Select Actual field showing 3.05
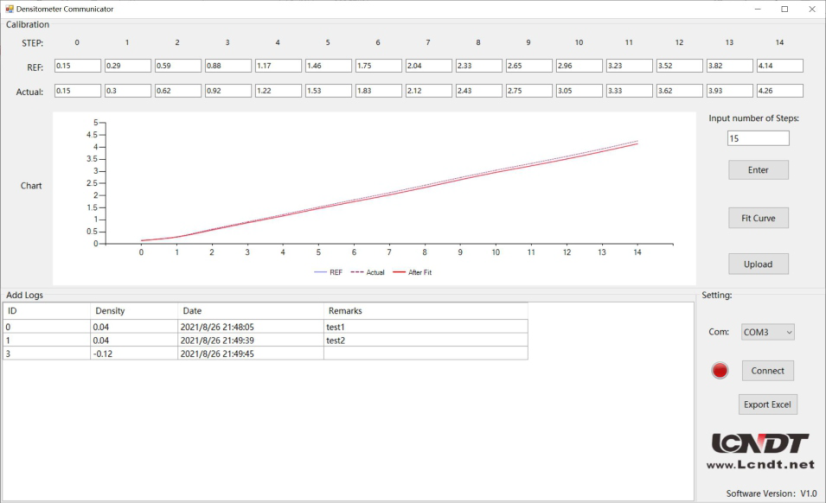The width and height of the screenshot is (826, 503). [x=579, y=91]
